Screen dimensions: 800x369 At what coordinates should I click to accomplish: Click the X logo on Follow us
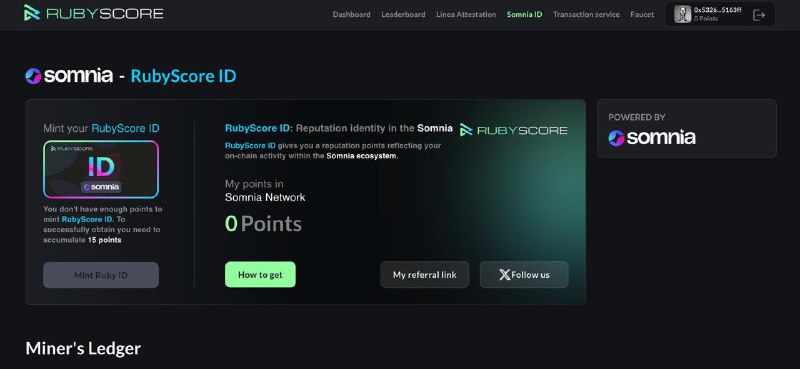pyautogui.click(x=504, y=275)
